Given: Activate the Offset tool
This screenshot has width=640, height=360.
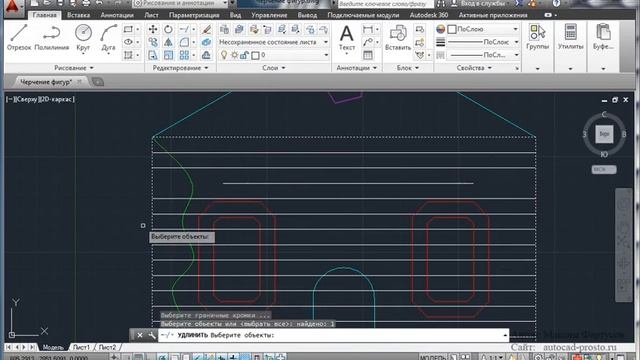Looking at the screenshot, I should point(207,55).
